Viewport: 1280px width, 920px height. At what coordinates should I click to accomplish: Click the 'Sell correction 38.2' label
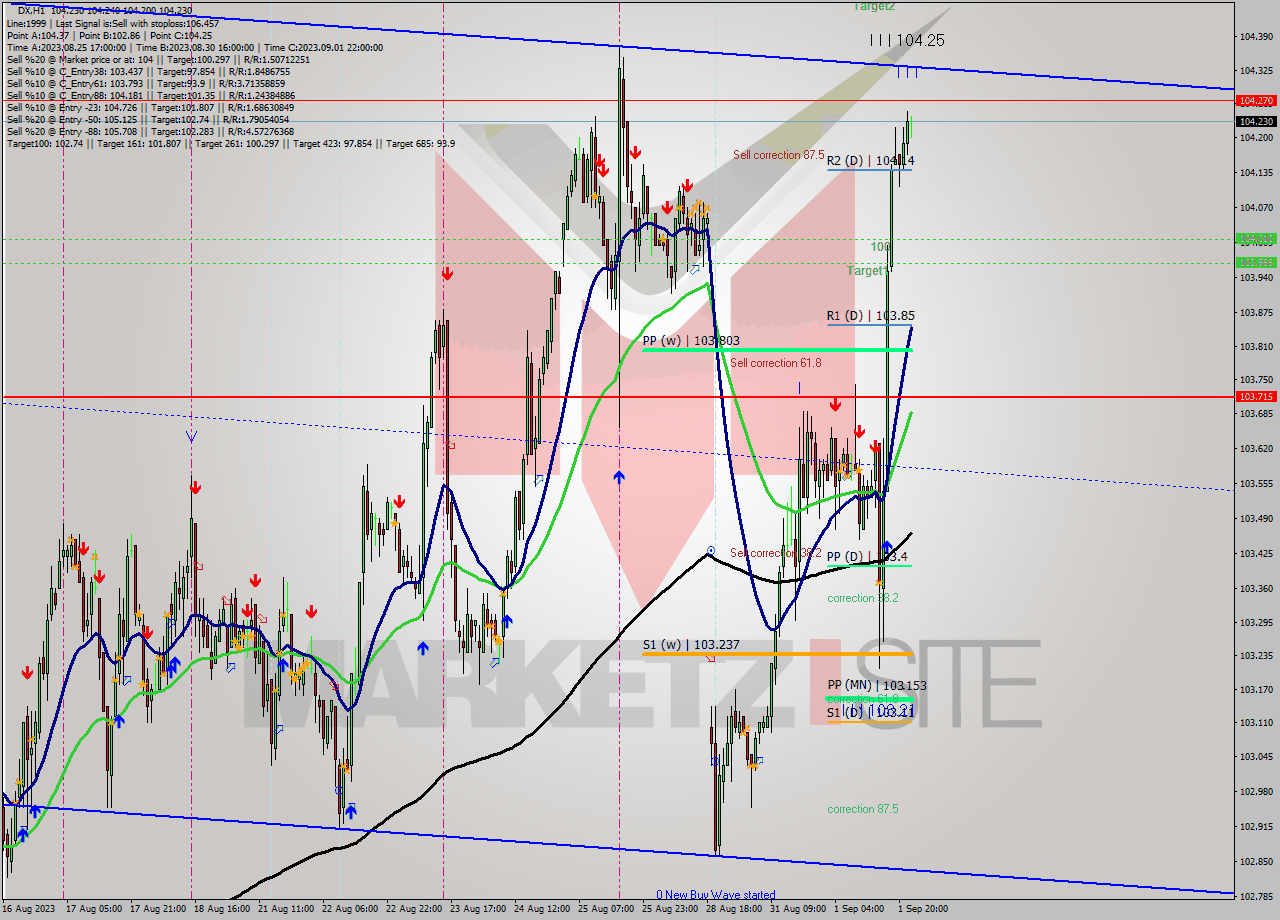[x=775, y=553]
